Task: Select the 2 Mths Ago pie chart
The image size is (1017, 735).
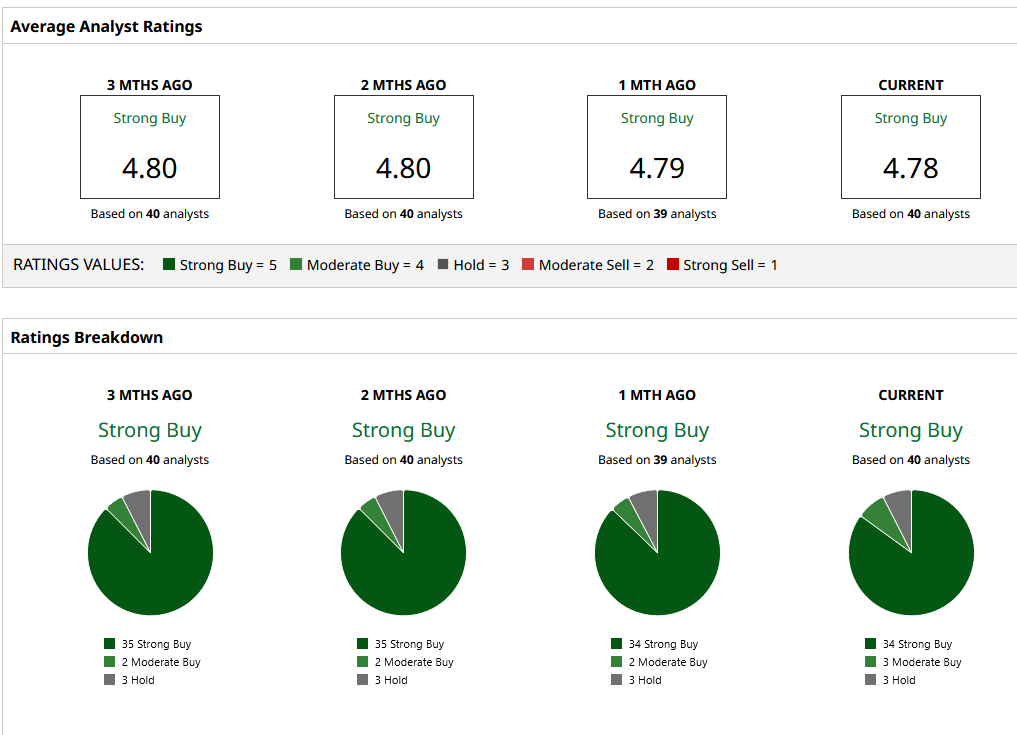Action: pos(403,552)
